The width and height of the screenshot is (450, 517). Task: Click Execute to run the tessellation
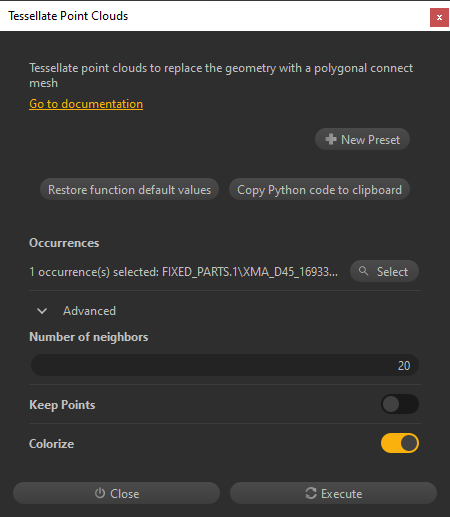[333, 493]
